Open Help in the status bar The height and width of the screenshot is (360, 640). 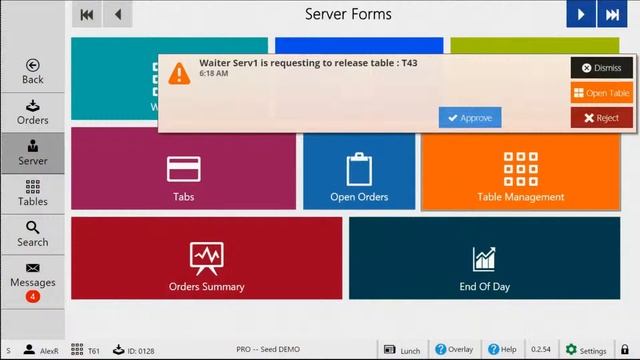(502, 349)
